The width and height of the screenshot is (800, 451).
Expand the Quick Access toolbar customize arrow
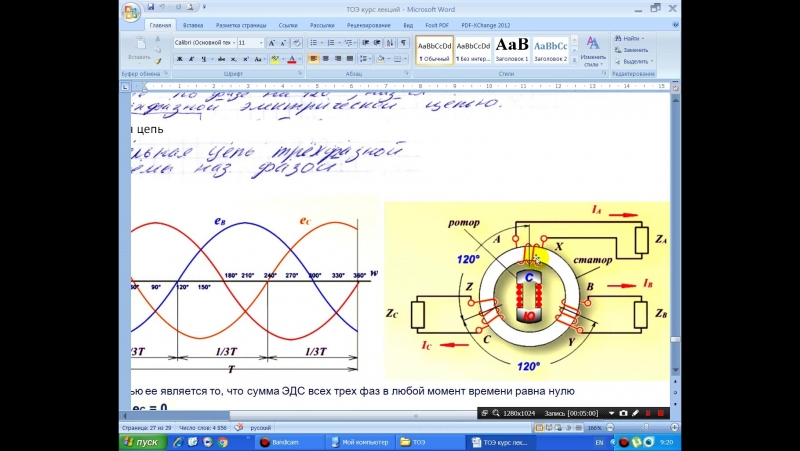coord(204,7)
